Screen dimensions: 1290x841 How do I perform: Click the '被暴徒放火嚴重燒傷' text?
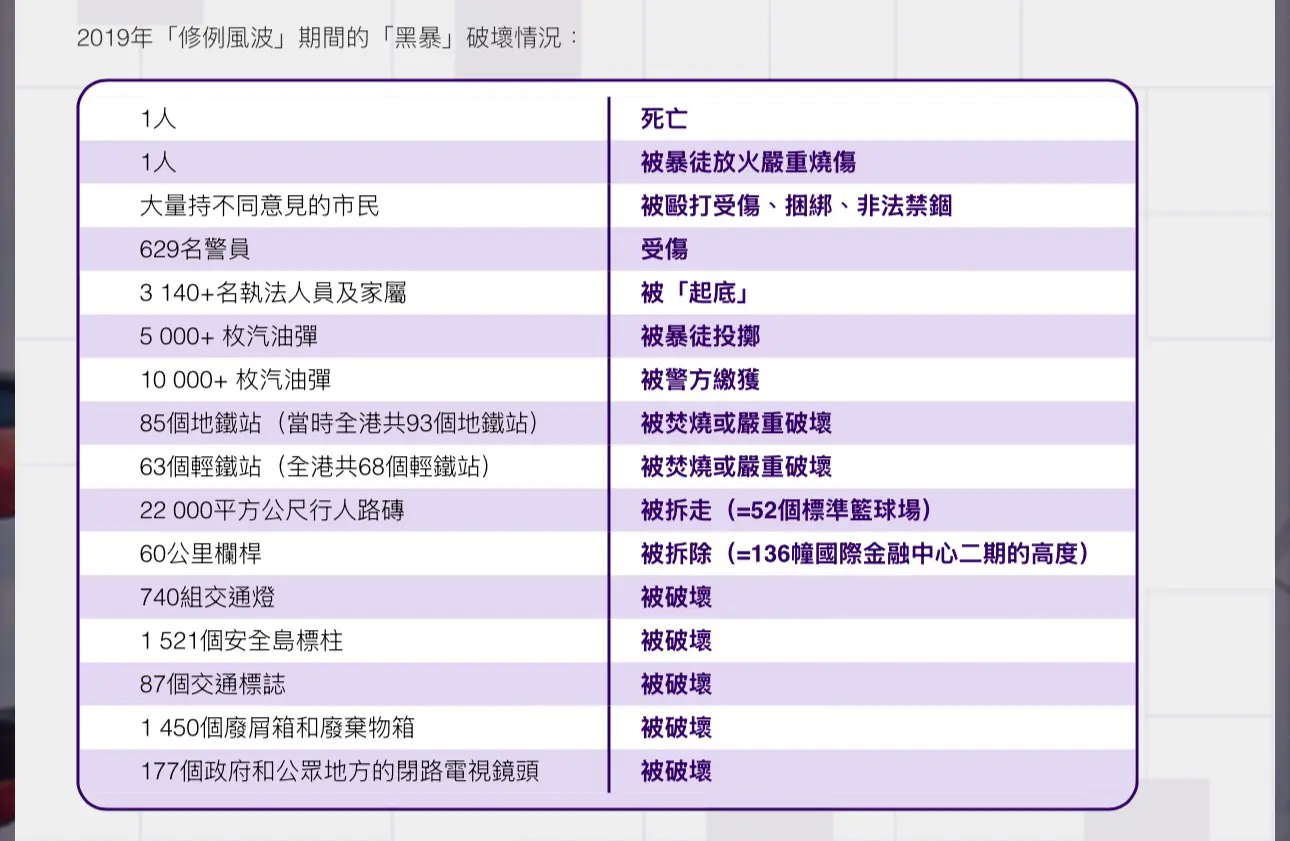[x=748, y=163]
